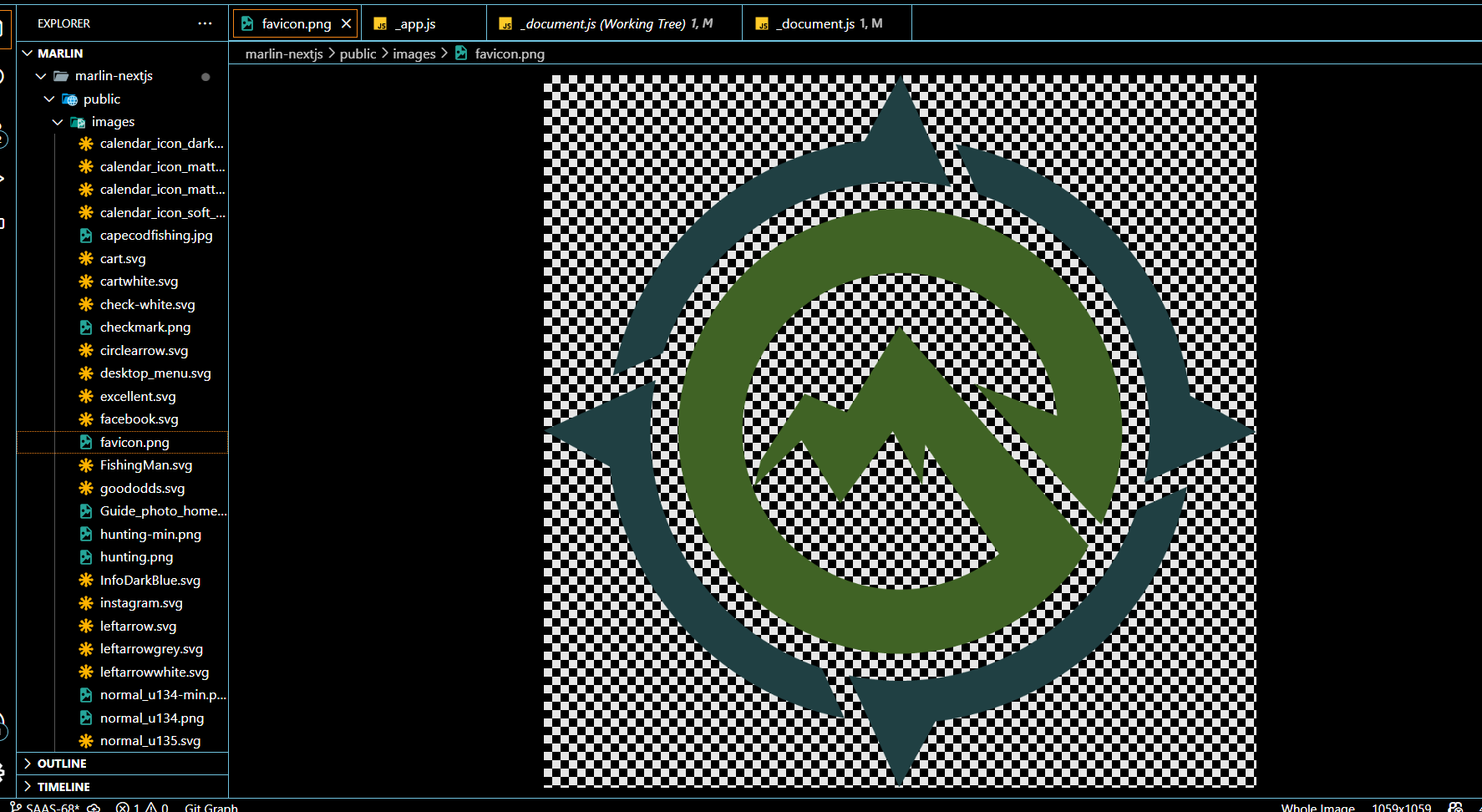Image resolution: width=1482 pixels, height=812 pixels.
Task: Expand the TIMELINE panel
Action: (x=63, y=787)
